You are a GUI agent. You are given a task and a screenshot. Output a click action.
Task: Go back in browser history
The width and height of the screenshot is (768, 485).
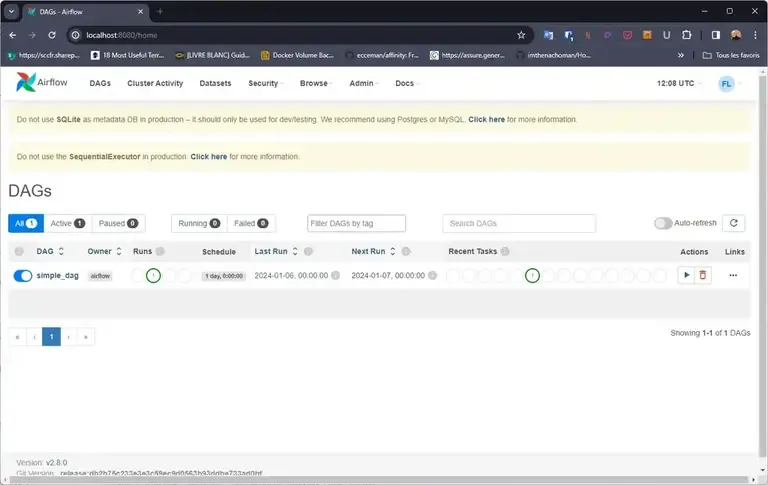tap(13, 35)
